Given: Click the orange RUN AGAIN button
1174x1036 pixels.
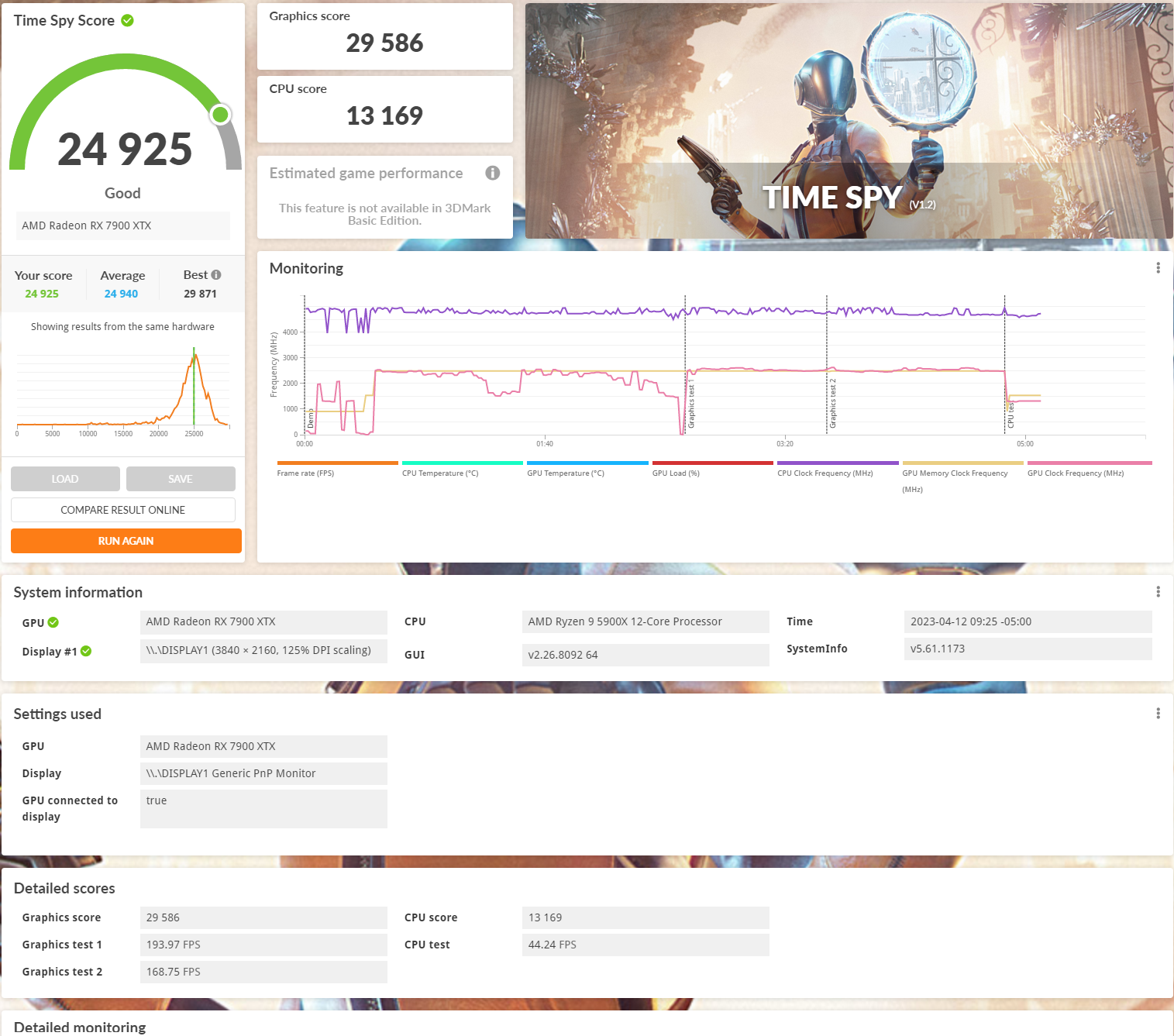Looking at the screenshot, I should click(126, 541).
